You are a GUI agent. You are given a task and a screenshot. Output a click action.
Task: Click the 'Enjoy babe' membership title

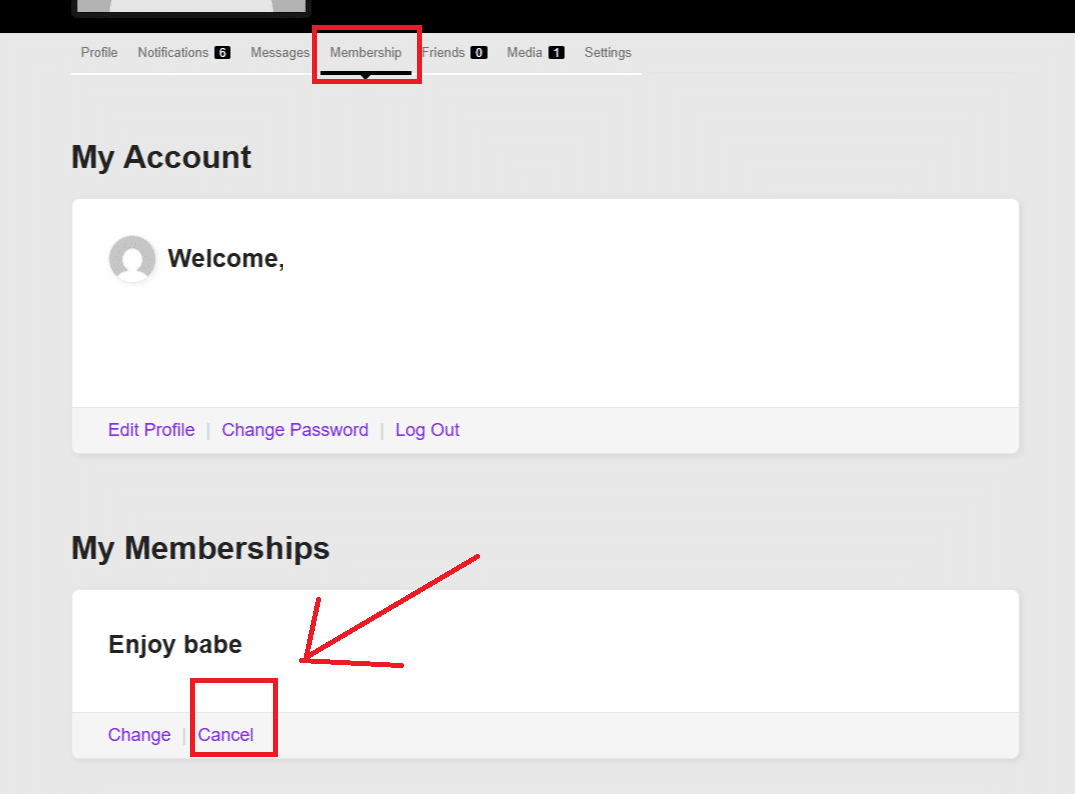coord(175,645)
